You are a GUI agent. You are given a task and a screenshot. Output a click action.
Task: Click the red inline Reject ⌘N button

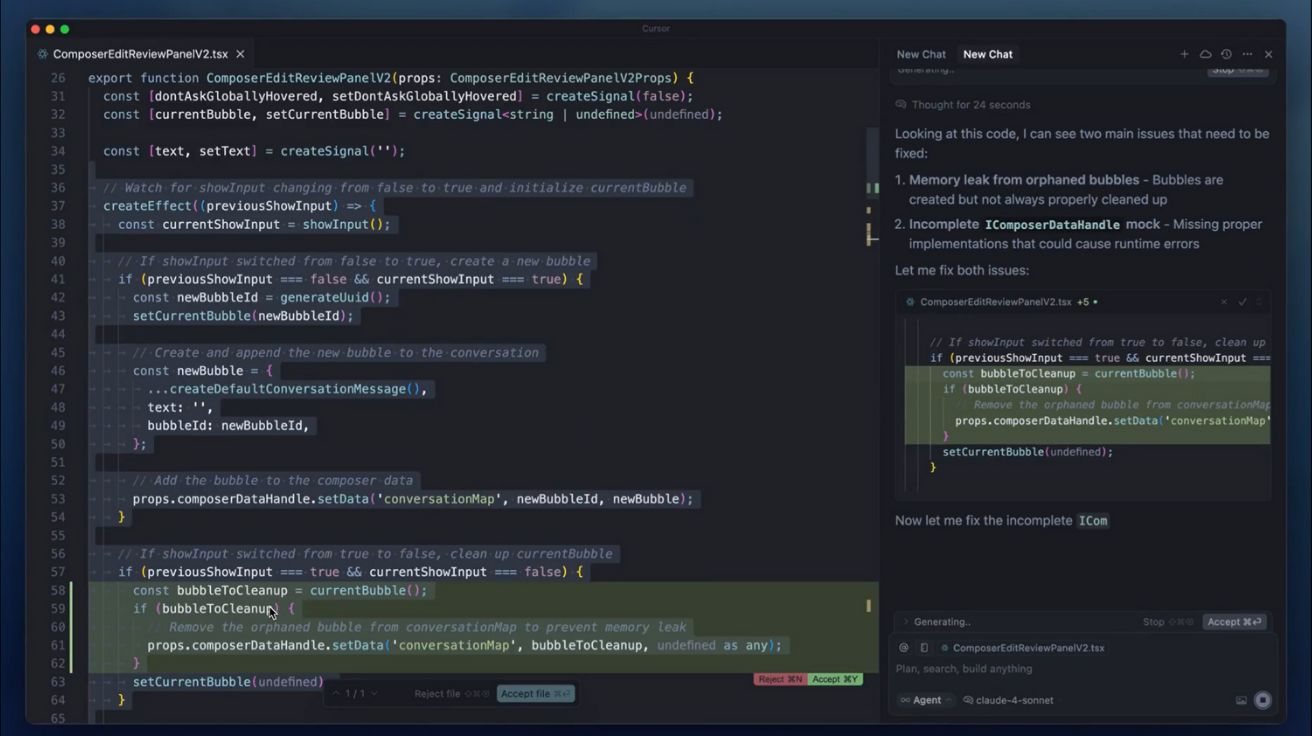pos(780,680)
